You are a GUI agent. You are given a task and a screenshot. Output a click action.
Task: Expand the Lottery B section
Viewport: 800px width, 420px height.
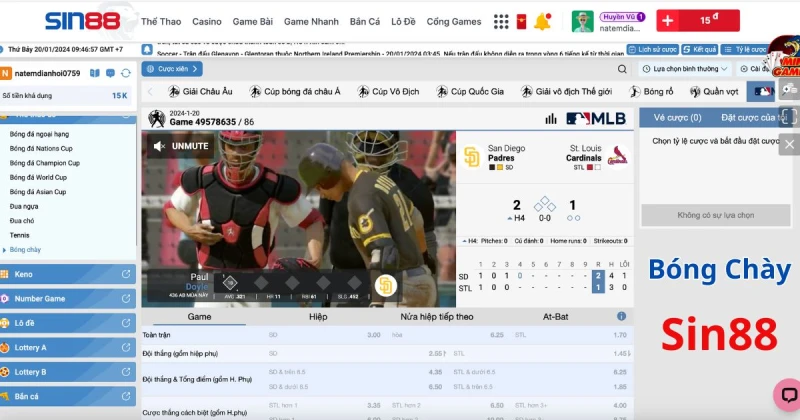(68, 372)
